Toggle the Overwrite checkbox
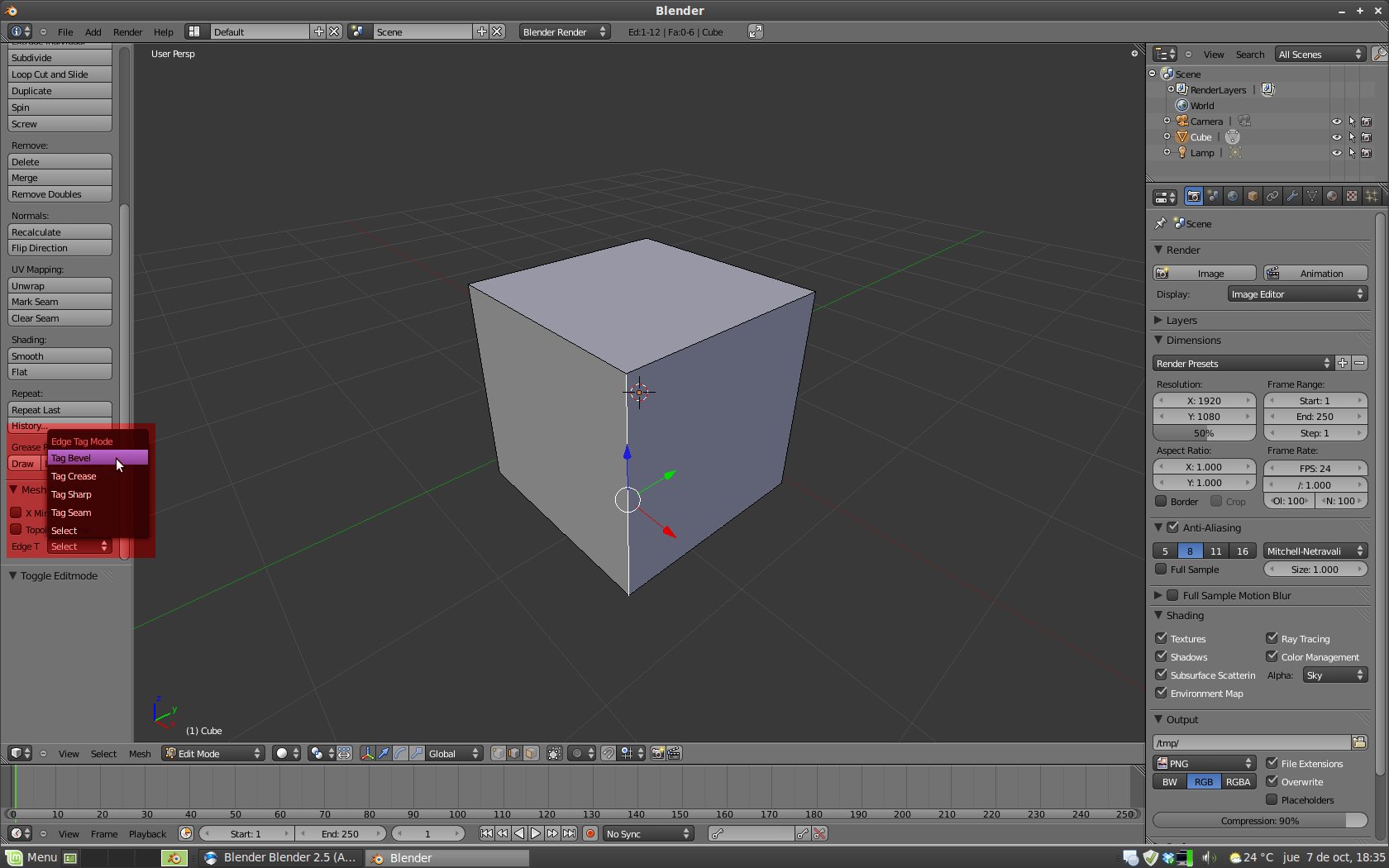Image resolution: width=1389 pixels, height=868 pixels. 1272,781
